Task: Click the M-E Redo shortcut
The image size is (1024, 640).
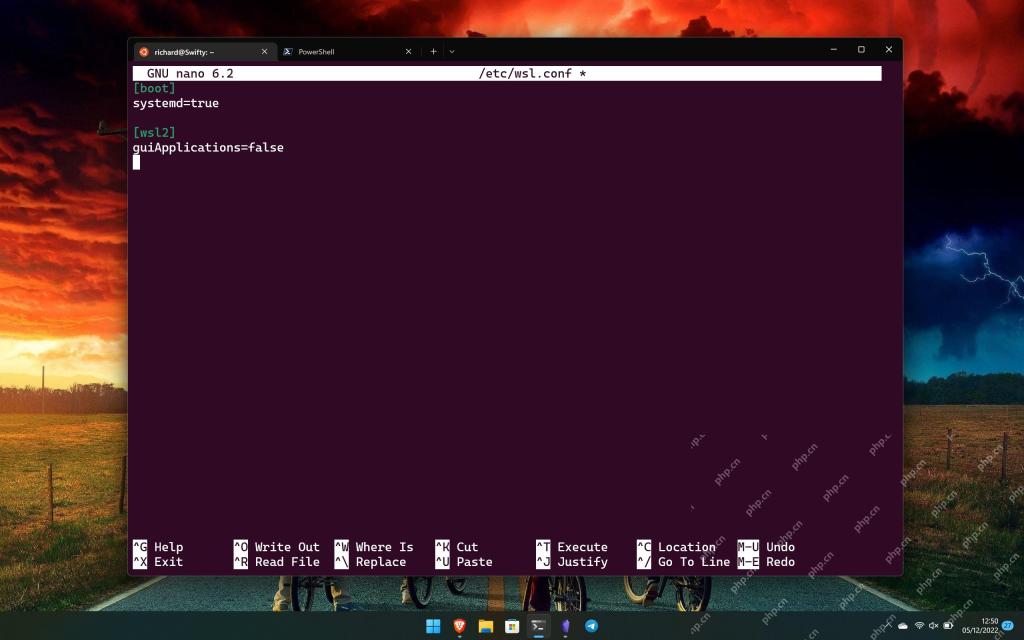Action: pos(766,562)
